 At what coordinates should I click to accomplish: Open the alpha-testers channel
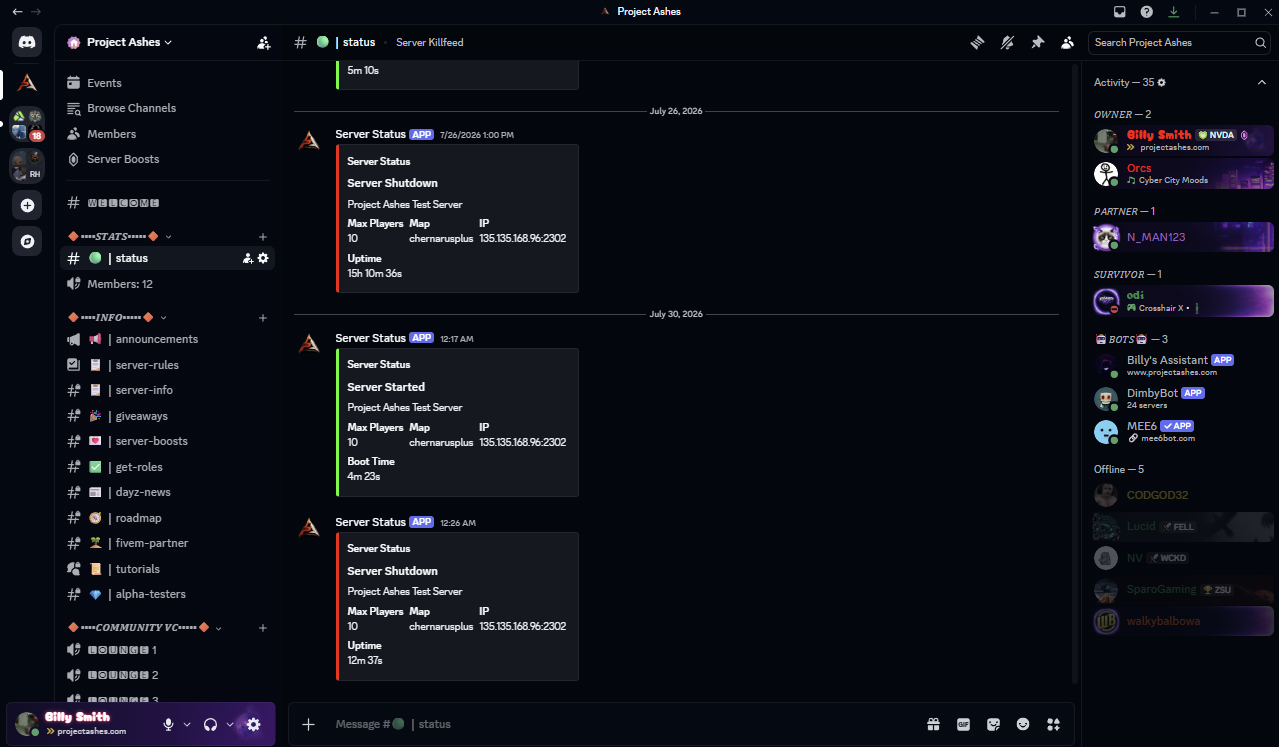pyautogui.click(x=167, y=594)
